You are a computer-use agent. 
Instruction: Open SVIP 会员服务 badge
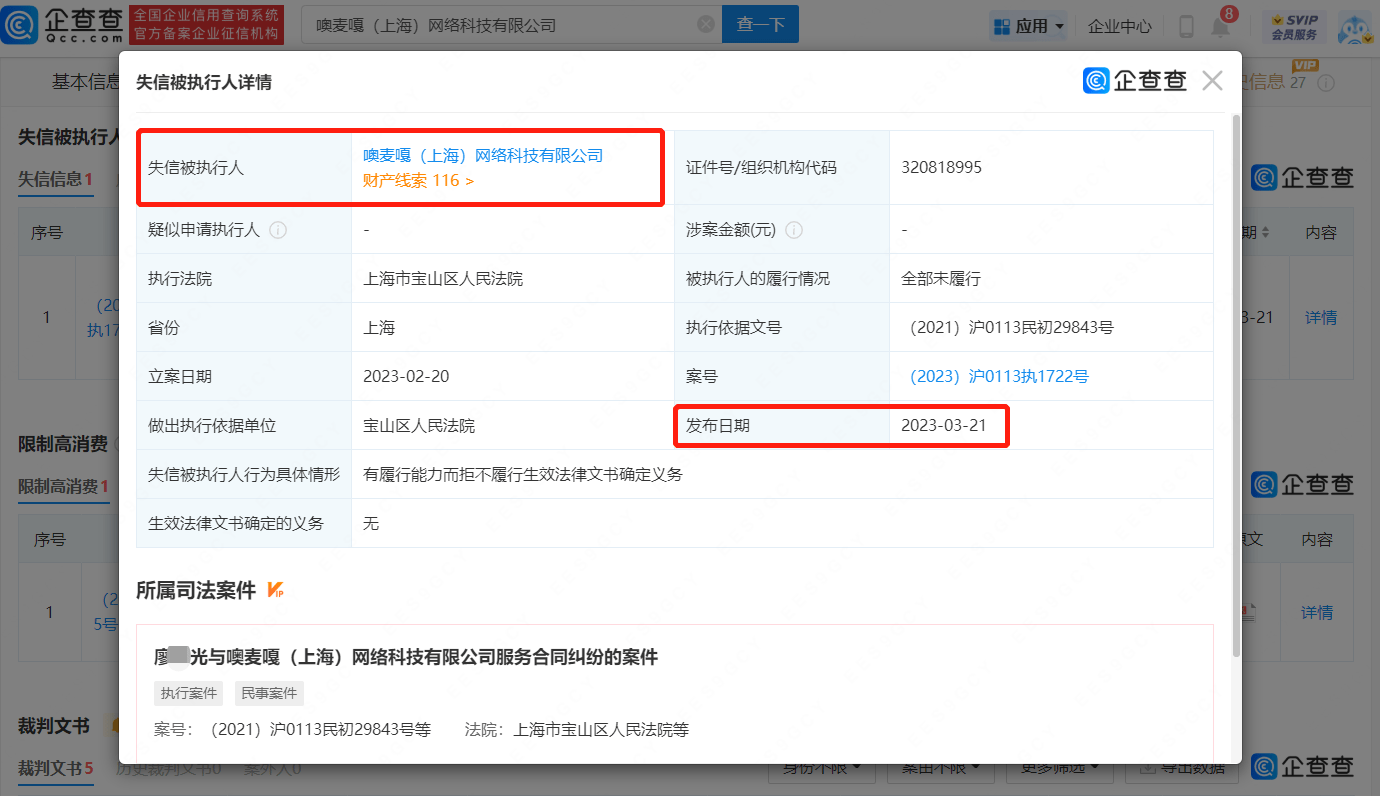point(1294,27)
